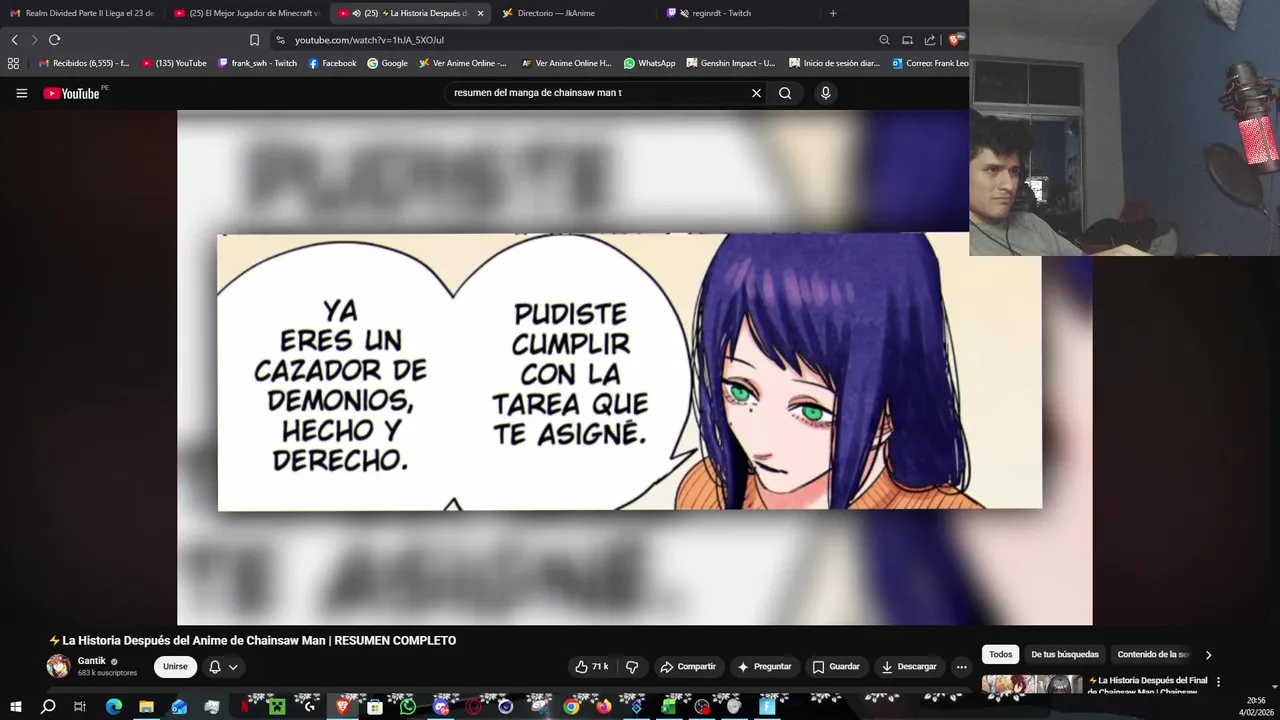Viewport: 1280px width, 720px height.
Task: Open the Gantik channel name
Action: pos(92,661)
